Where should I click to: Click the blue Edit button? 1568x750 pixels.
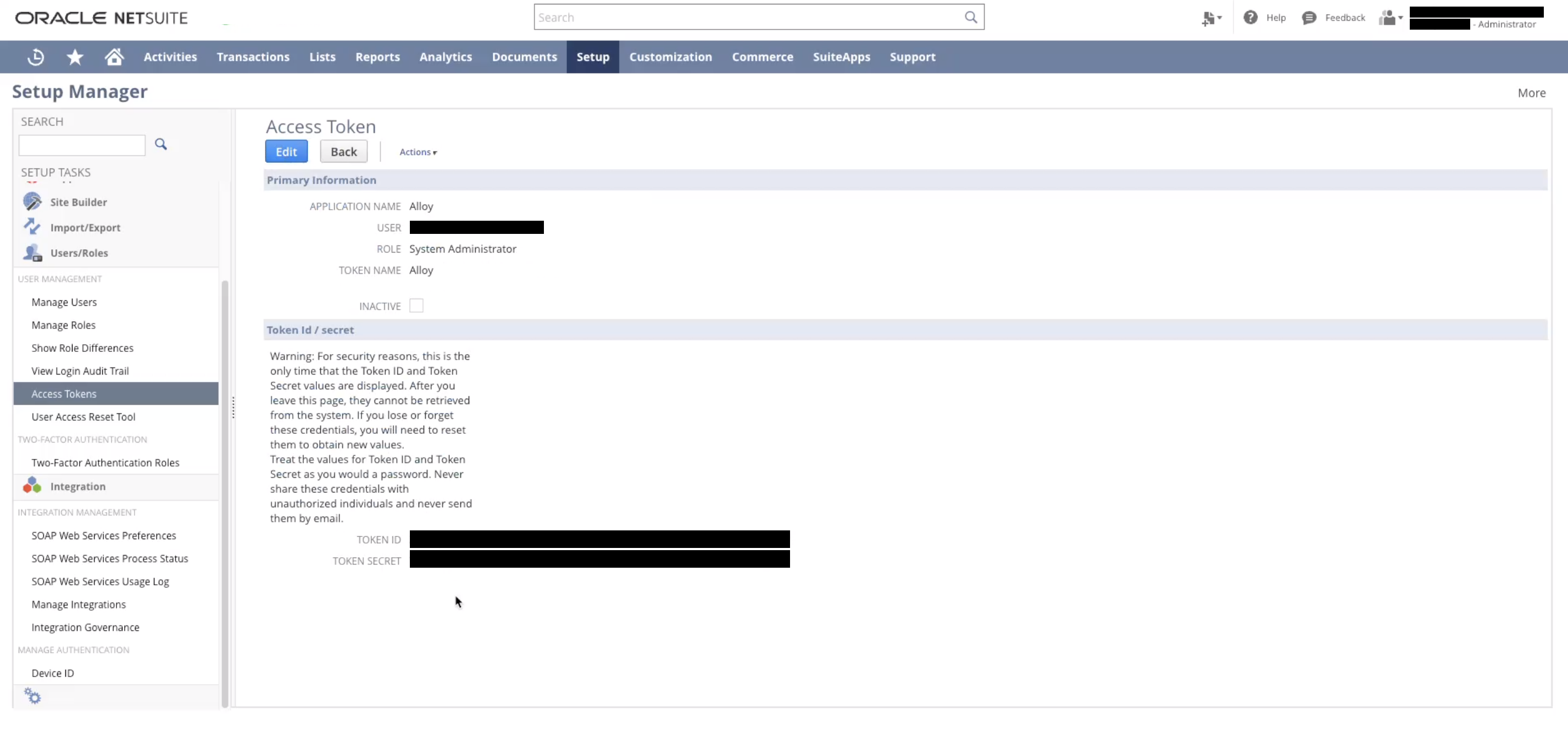tap(286, 152)
